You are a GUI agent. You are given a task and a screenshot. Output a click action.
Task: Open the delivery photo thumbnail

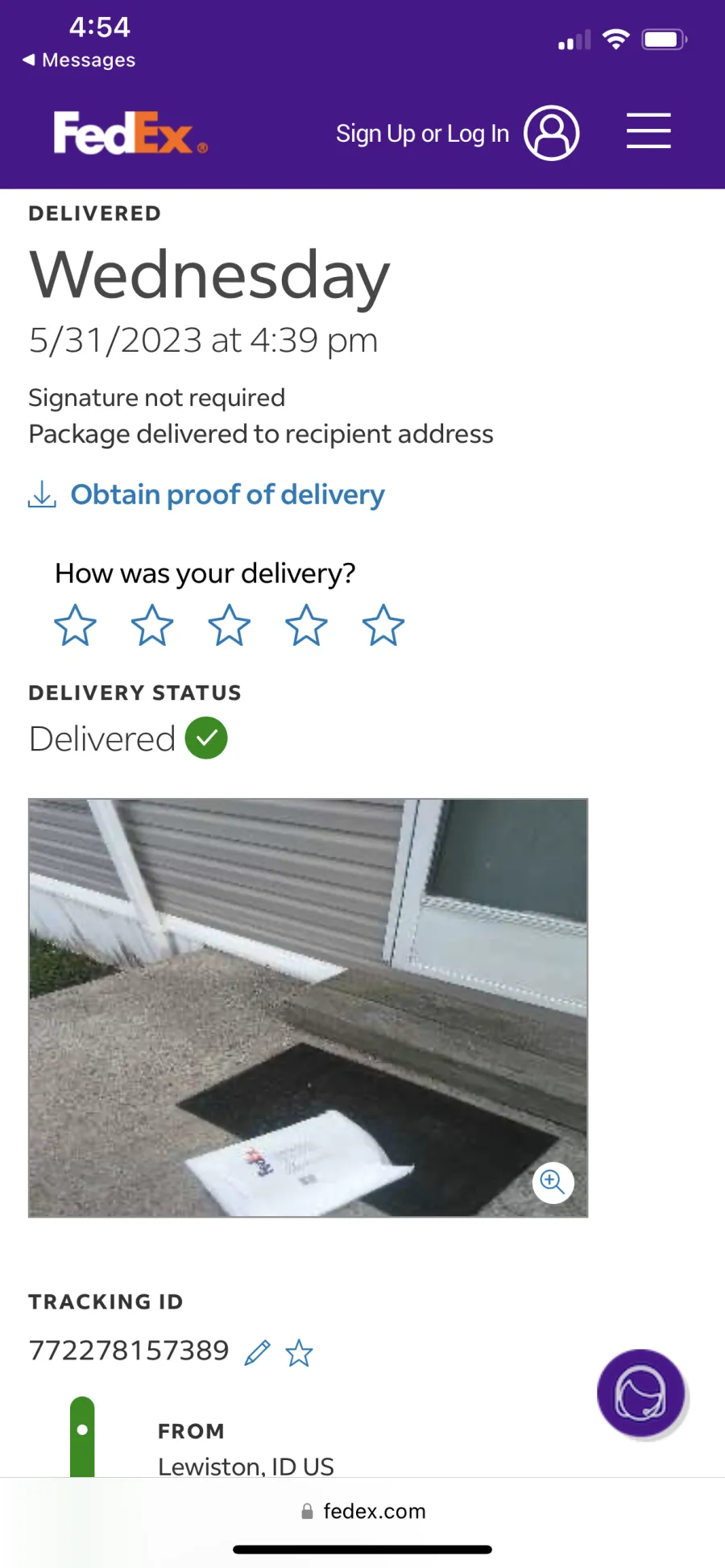308,1007
